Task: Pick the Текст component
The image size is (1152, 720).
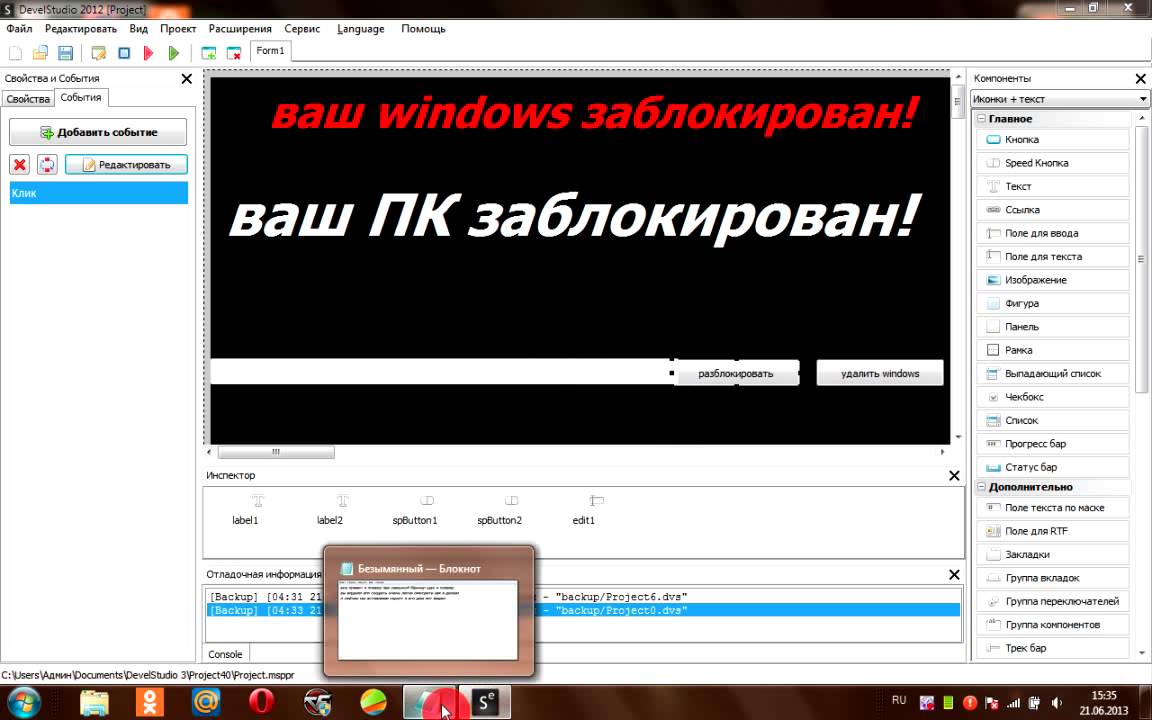Action: pyautogui.click(x=1053, y=187)
